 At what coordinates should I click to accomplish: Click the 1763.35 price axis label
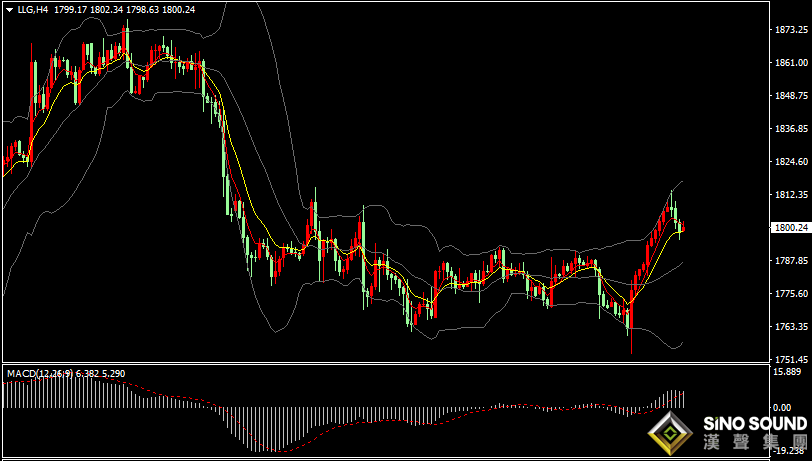tap(790, 327)
